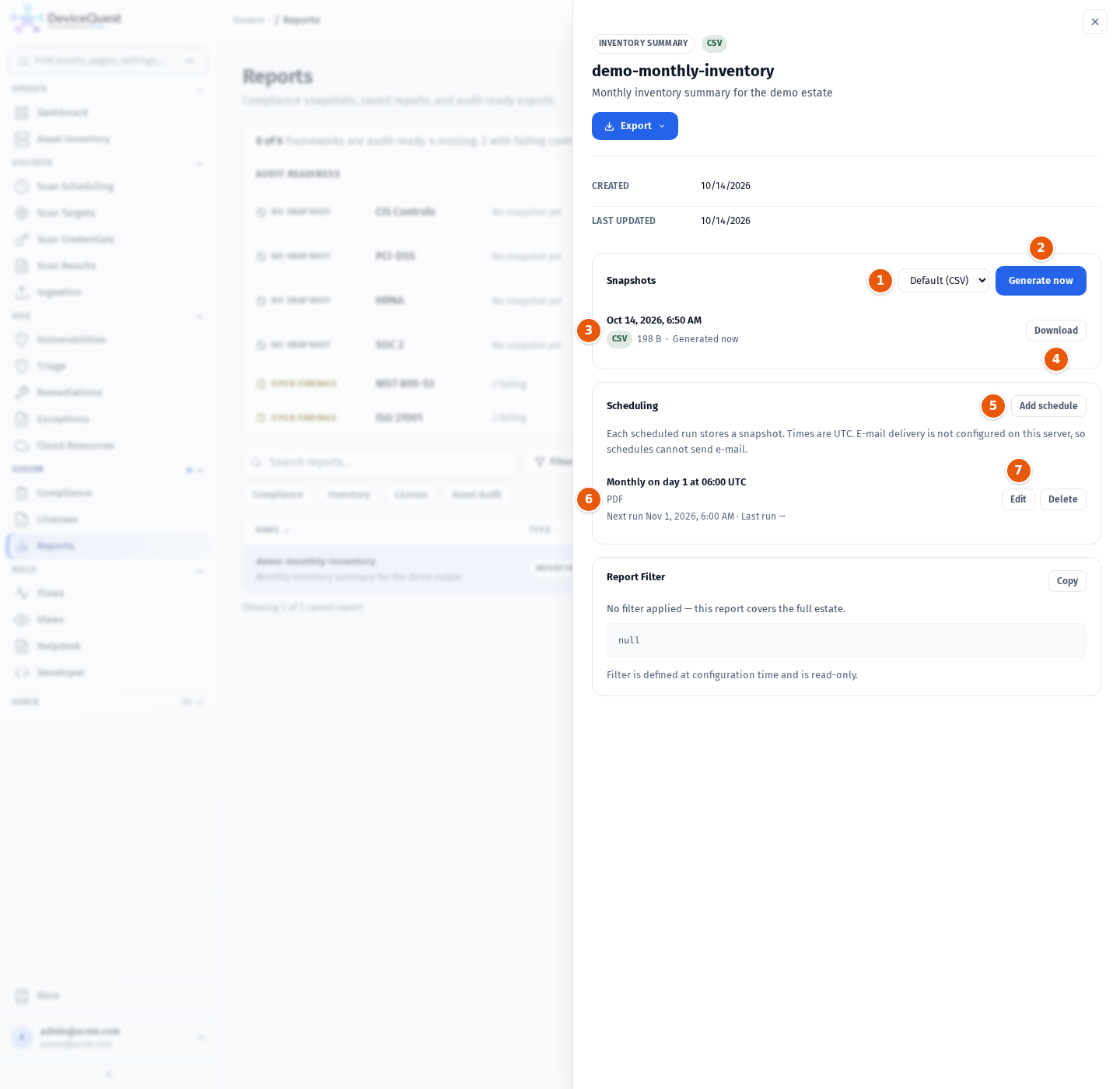Image resolution: width=1120 pixels, height=1089 pixels.
Task: Select the Asset Audit filter tab
Action: tap(477, 495)
